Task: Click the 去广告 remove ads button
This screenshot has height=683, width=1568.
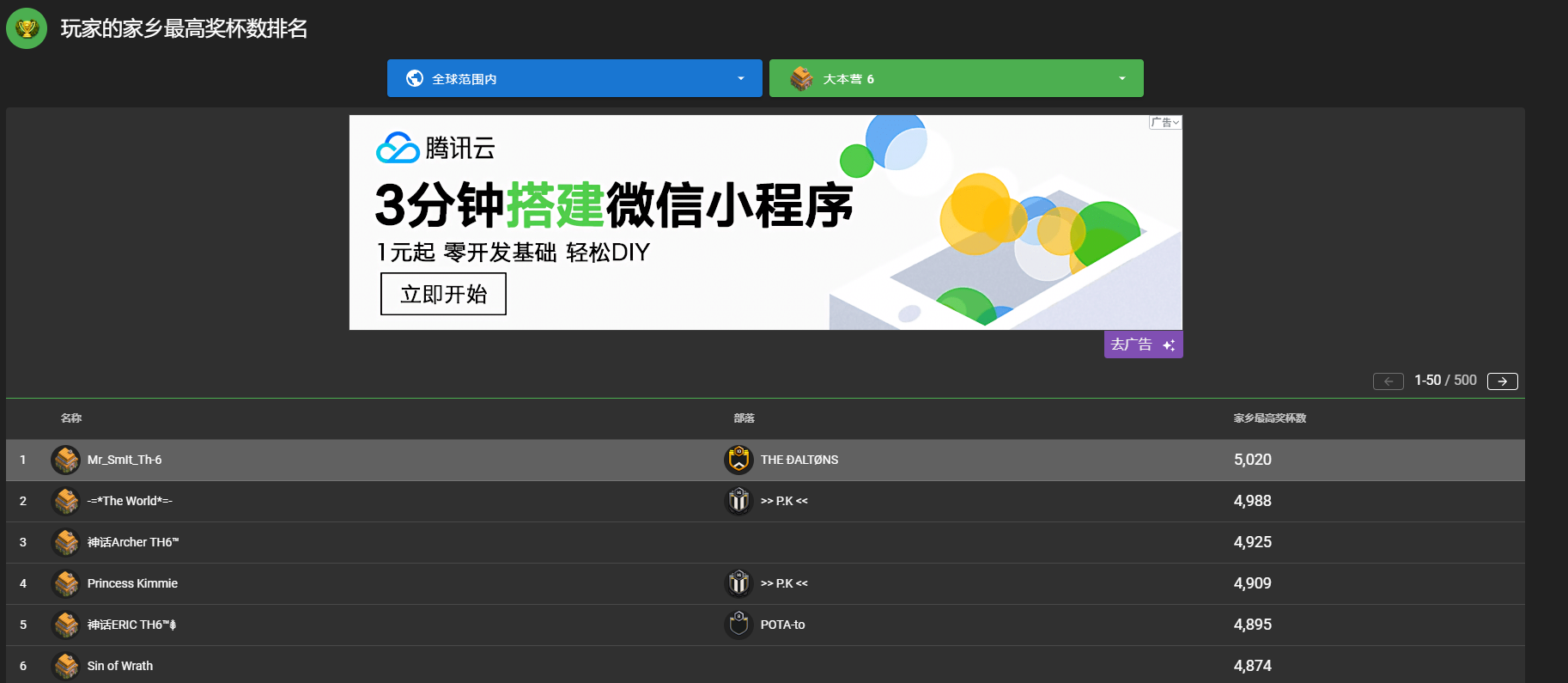Action: tap(1143, 345)
